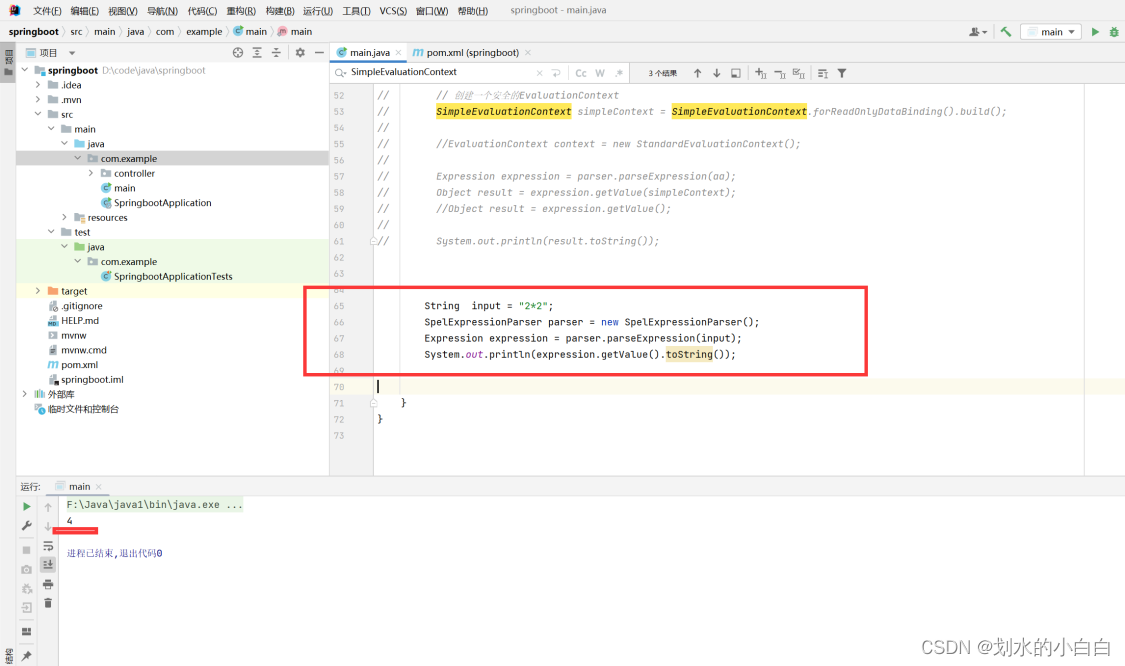
Task: Start debugging with bug icon
Action: pos(1114,32)
